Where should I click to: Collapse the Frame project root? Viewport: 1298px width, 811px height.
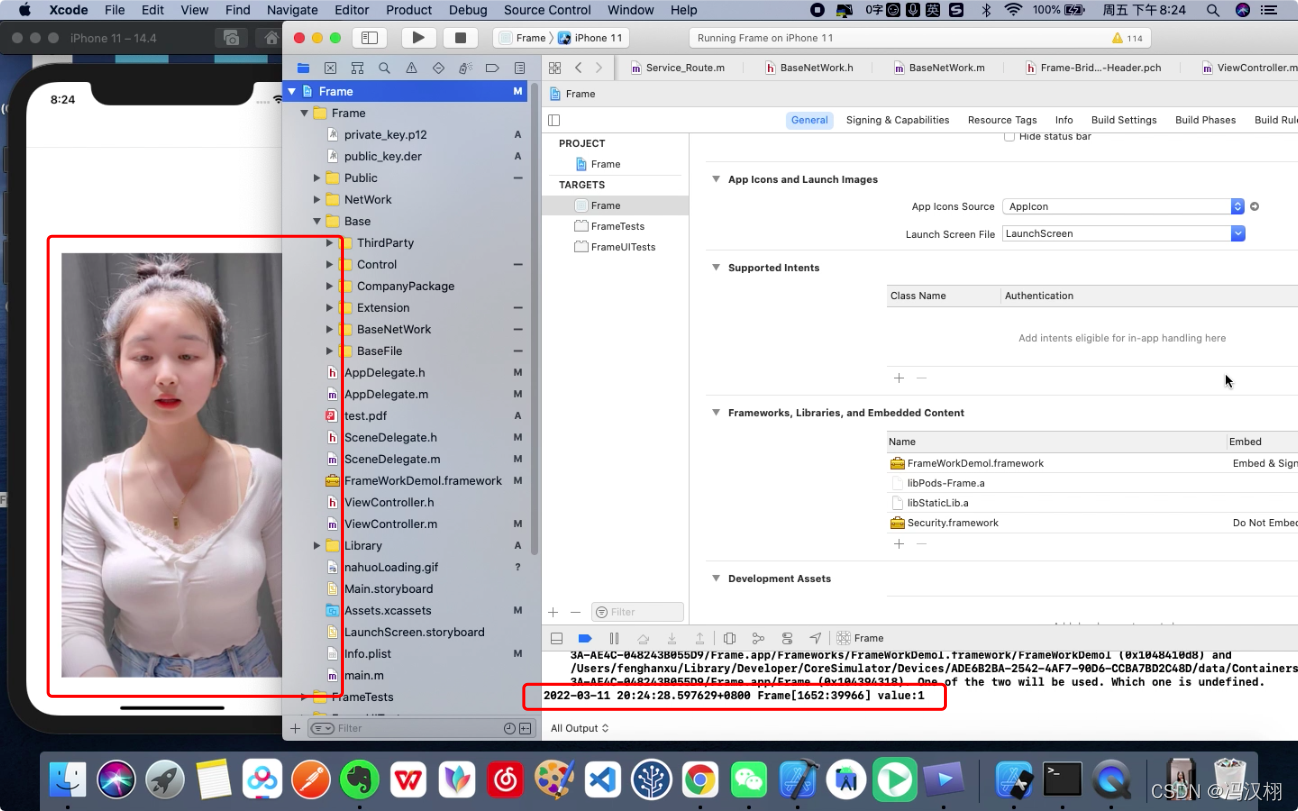pyautogui.click(x=292, y=91)
